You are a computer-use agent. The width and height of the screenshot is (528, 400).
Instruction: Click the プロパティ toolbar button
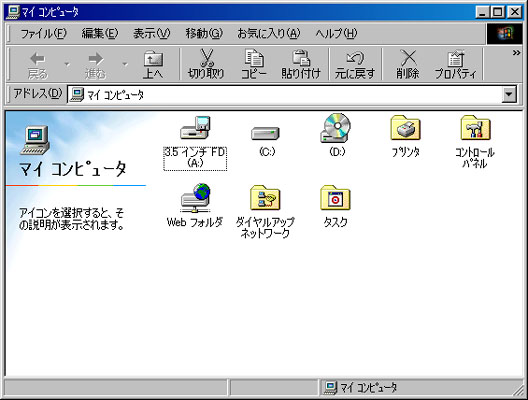point(456,64)
